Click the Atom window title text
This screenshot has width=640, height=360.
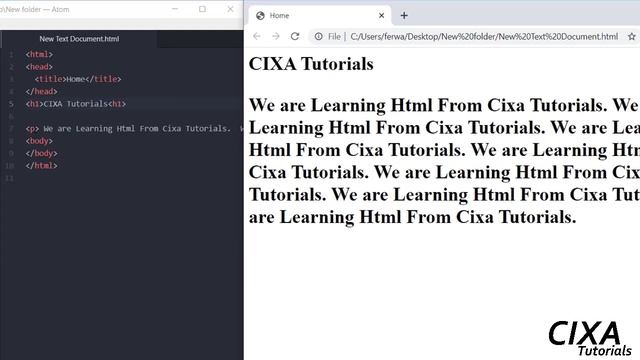[x=35, y=9]
